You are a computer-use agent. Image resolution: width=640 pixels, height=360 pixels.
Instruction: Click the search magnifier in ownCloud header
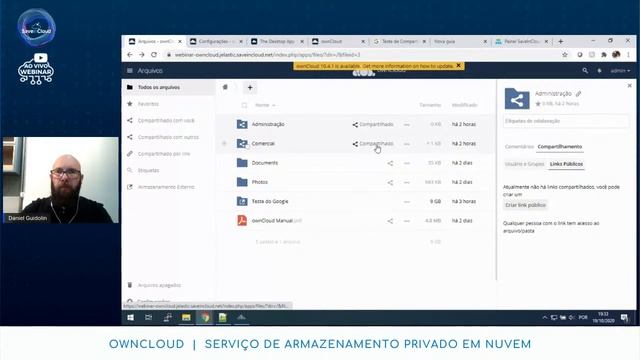point(585,71)
